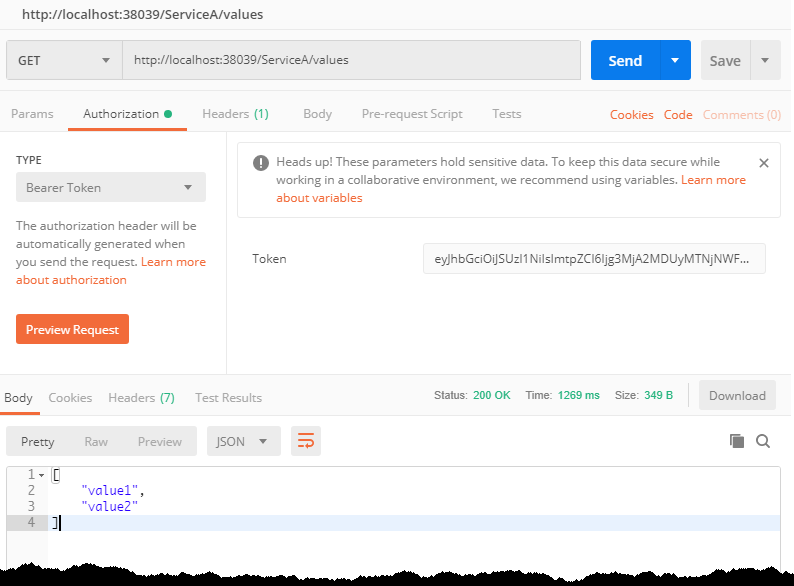Open the Pre-request Script tab
The width and height of the screenshot is (794, 586).
click(412, 114)
